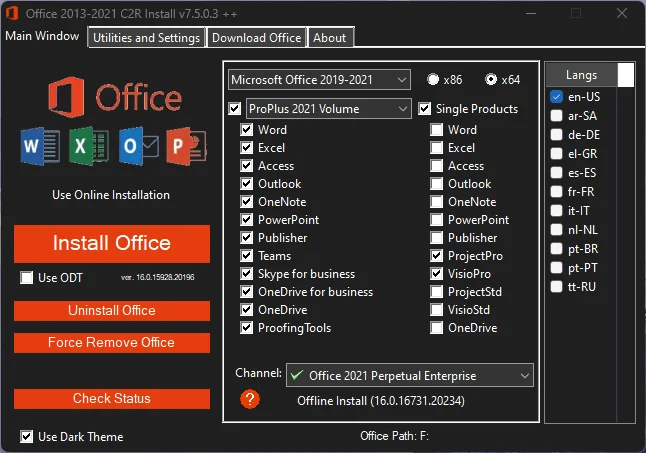Click the large Office logo graphic
The width and height of the screenshot is (646, 453).
[x=115, y=97]
